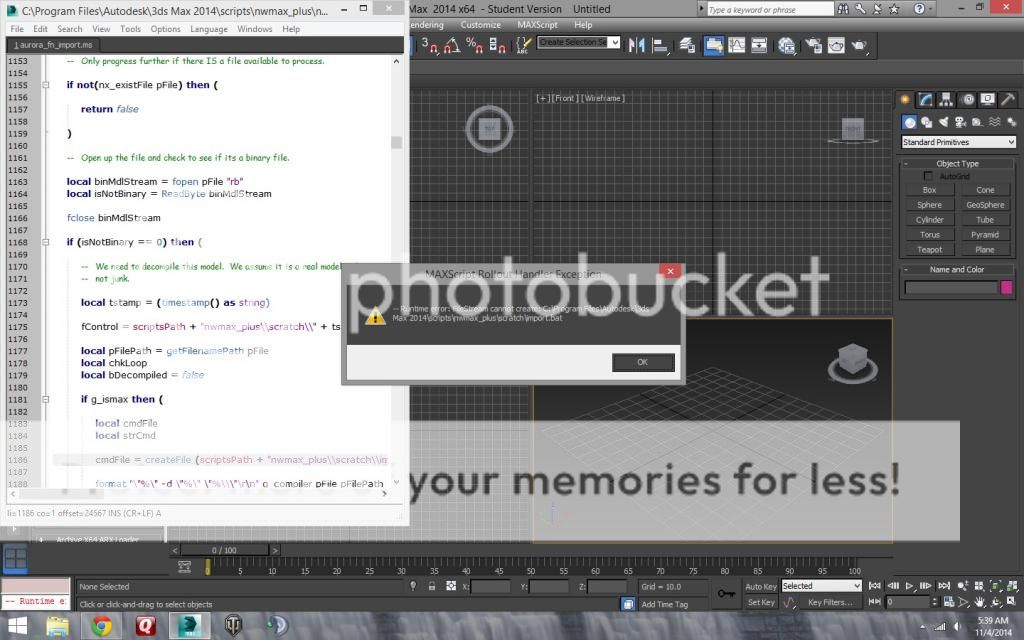Open the Hierarchy panel tab icon
1024x640 pixels.
click(x=947, y=99)
